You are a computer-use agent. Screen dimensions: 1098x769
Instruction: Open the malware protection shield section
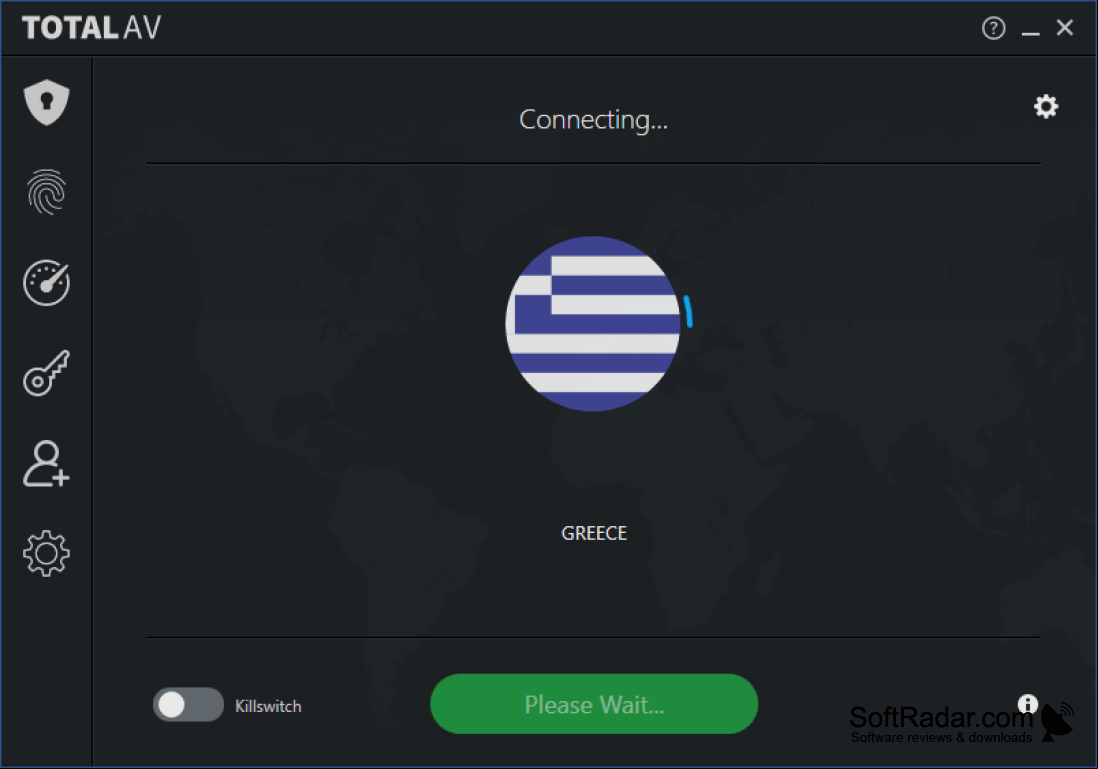(46, 102)
